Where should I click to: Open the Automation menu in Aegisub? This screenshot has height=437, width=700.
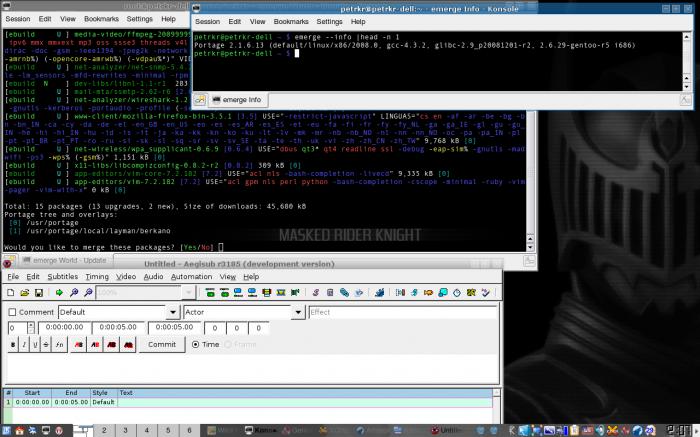[191, 276]
